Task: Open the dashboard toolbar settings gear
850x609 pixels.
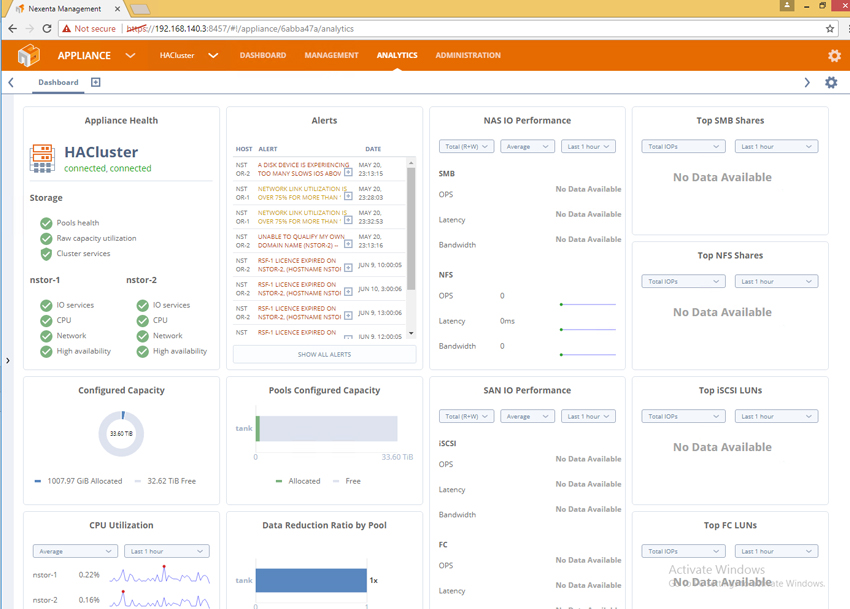Action: click(x=831, y=82)
